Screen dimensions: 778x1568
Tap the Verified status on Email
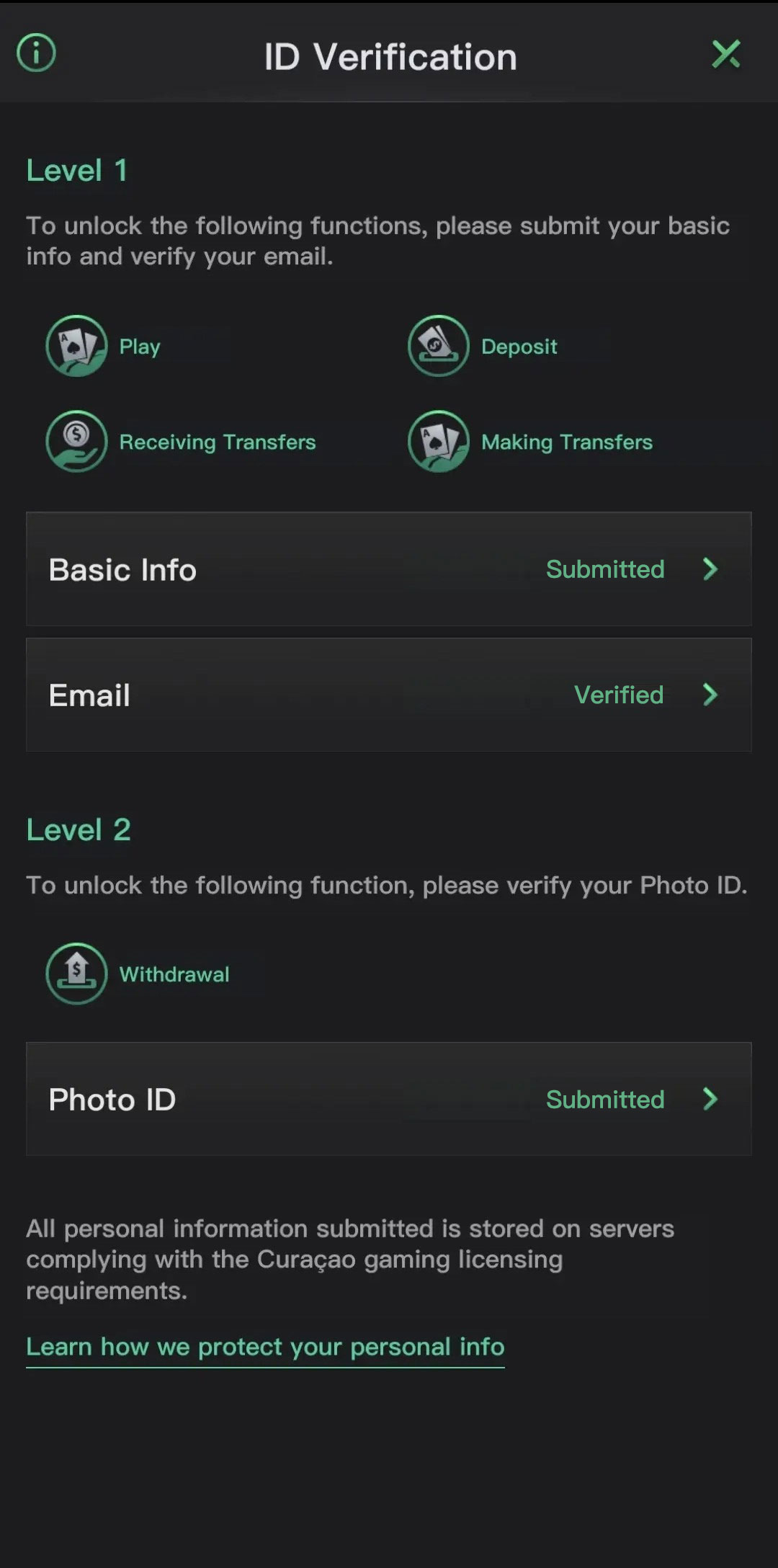[619, 695]
